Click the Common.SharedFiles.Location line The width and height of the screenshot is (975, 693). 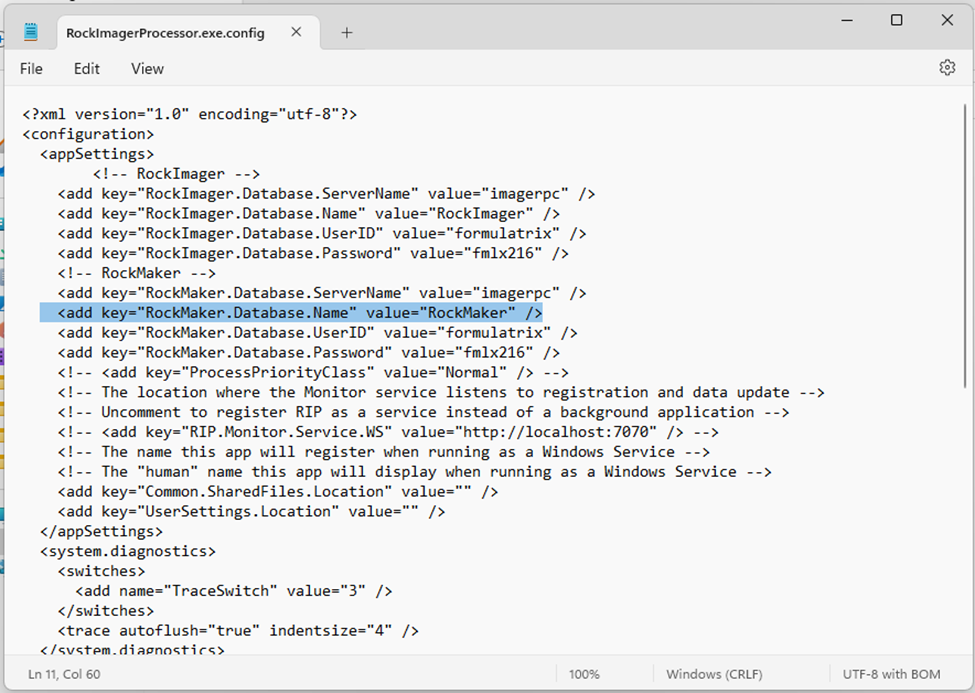pyautogui.click(x=278, y=492)
